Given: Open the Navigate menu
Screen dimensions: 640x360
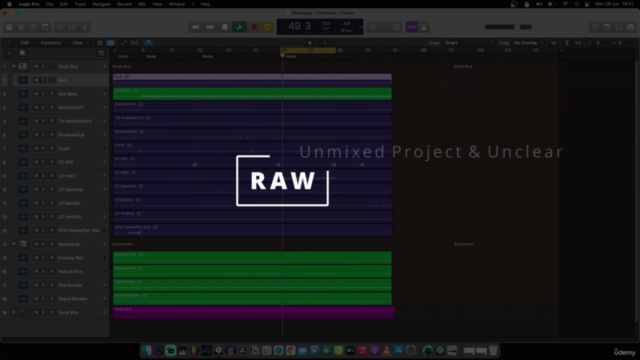Looking at the screenshot, I should pos(101,4).
